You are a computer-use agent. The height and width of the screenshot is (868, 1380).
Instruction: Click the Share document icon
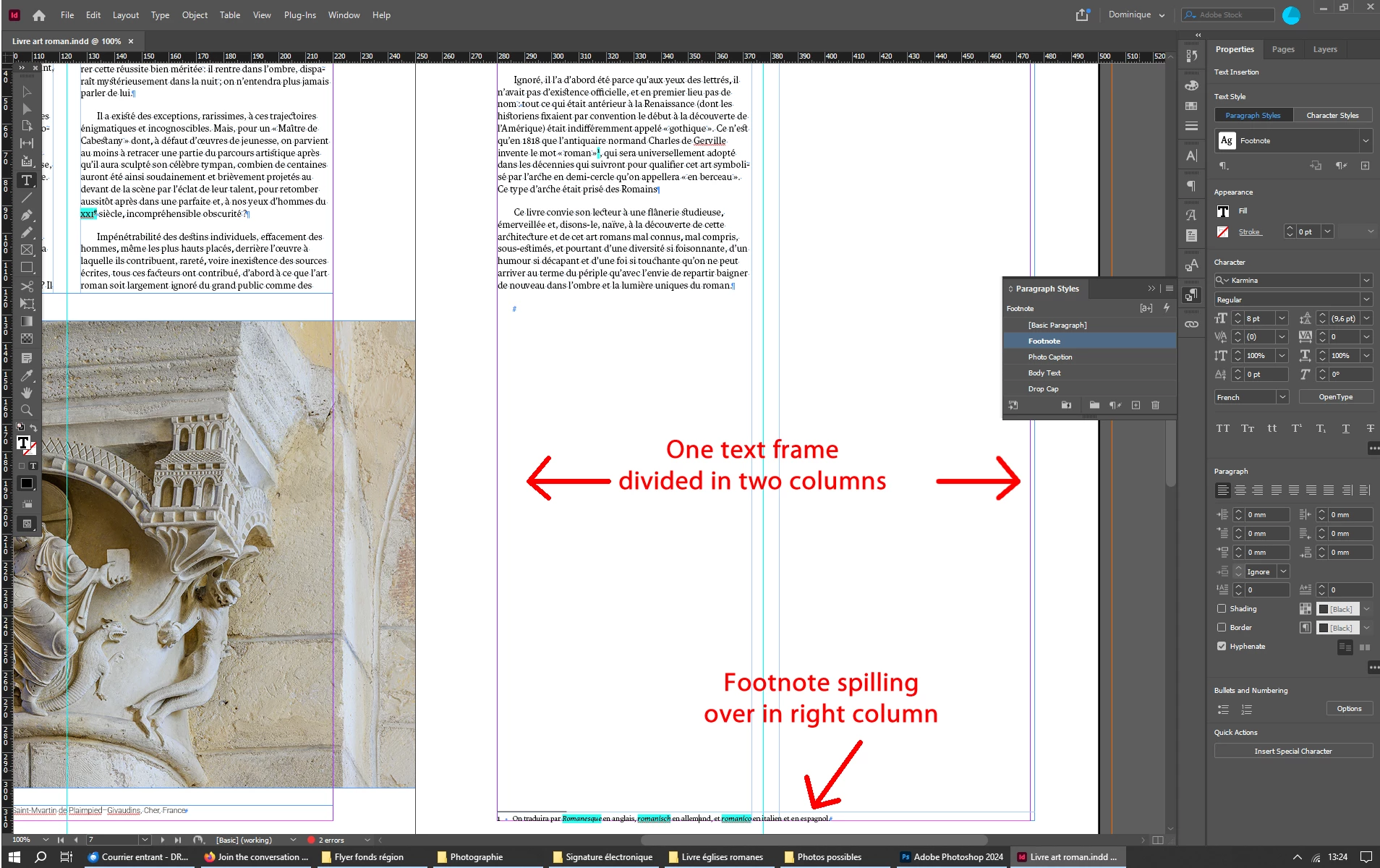tap(1082, 15)
